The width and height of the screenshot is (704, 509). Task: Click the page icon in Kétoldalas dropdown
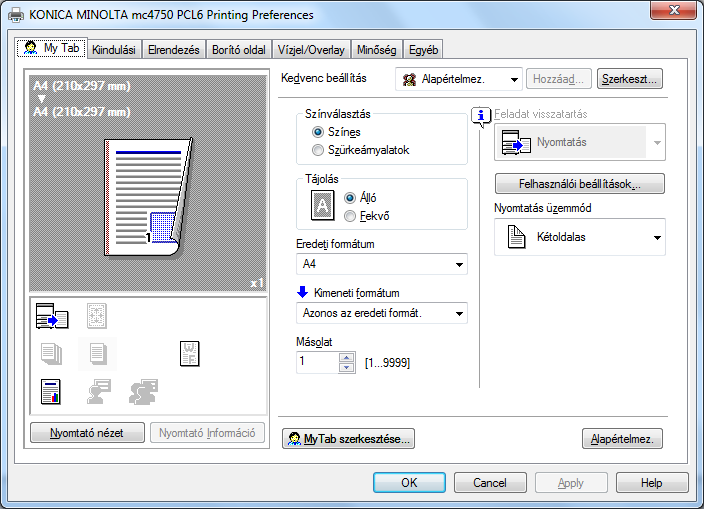[x=516, y=237]
